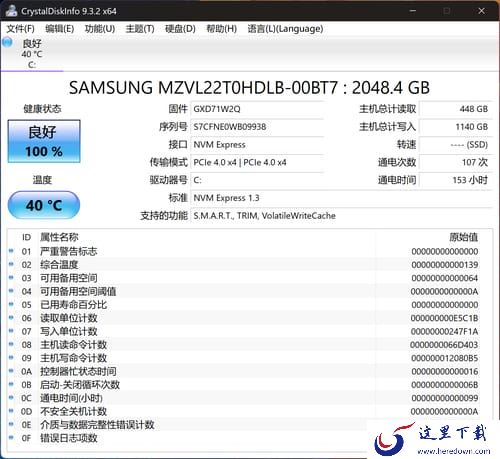Viewport: 500px width, 459px height.
Task: Click the 原始值 column header
Action: click(463, 237)
